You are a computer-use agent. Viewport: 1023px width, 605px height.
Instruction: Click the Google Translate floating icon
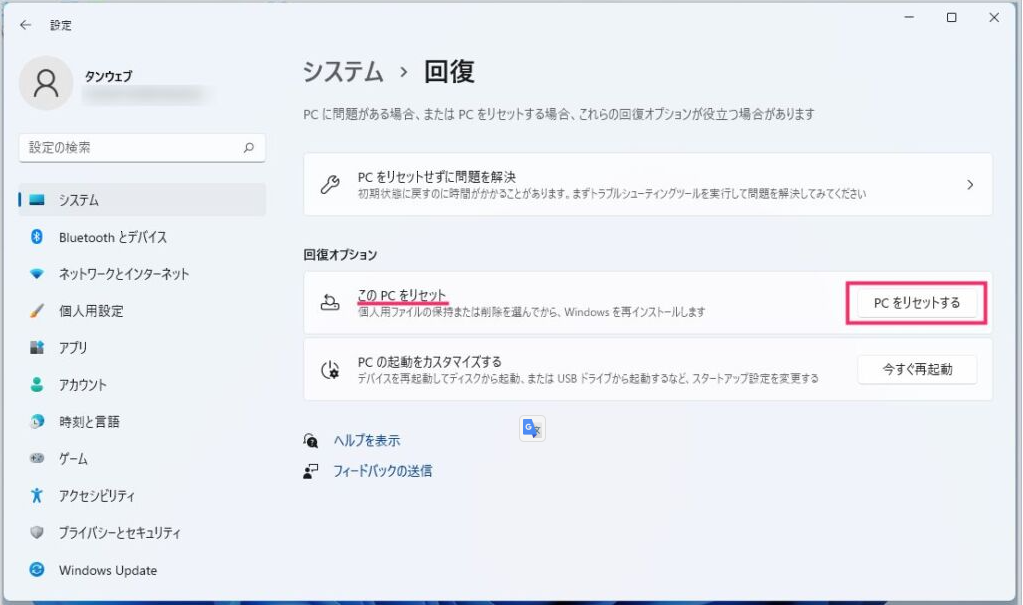(532, 428)
